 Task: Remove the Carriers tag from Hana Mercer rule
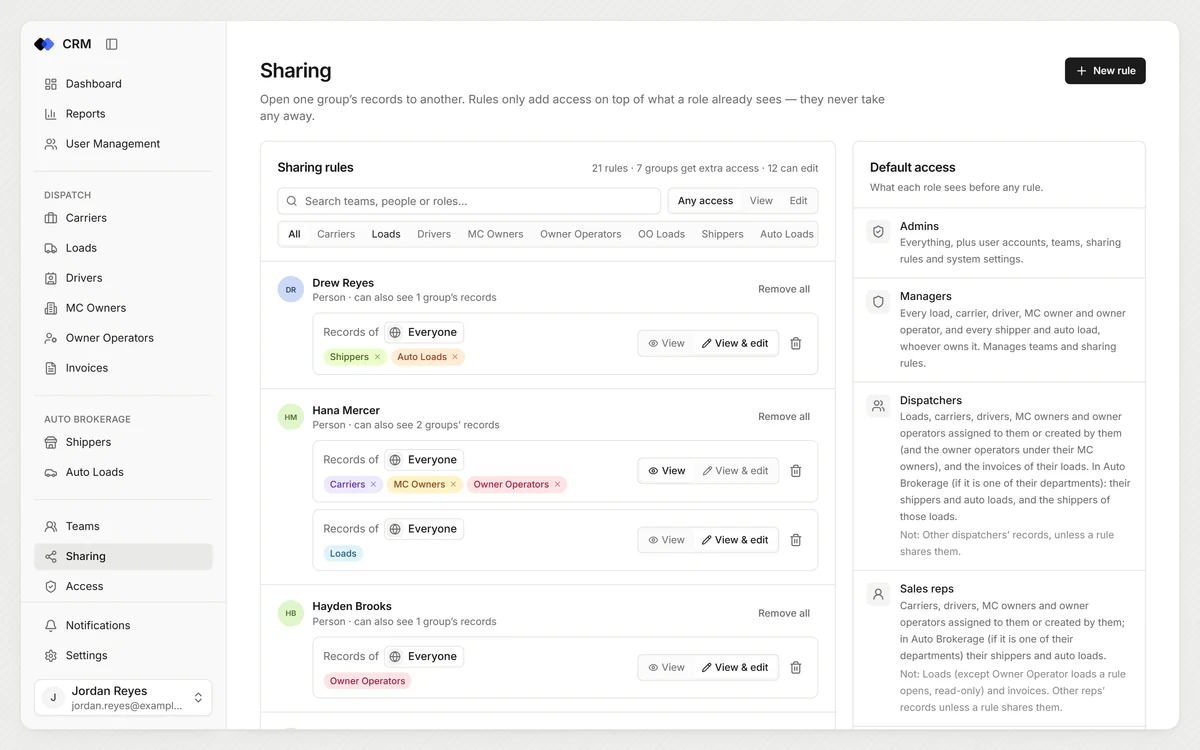coord(373,485)
